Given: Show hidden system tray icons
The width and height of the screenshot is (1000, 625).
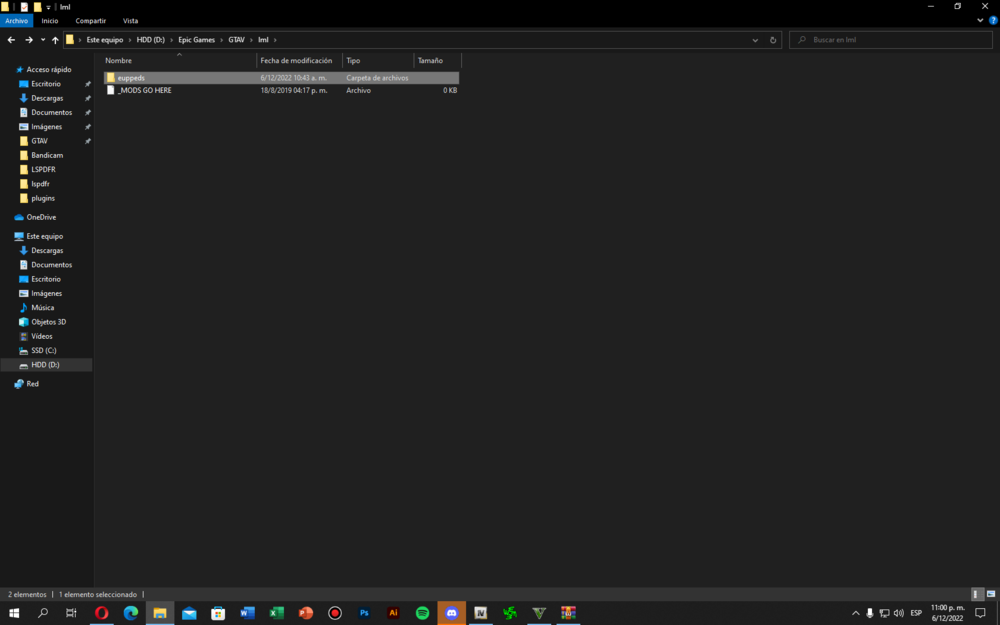Looking at the screenshot, I should [855, 613].
